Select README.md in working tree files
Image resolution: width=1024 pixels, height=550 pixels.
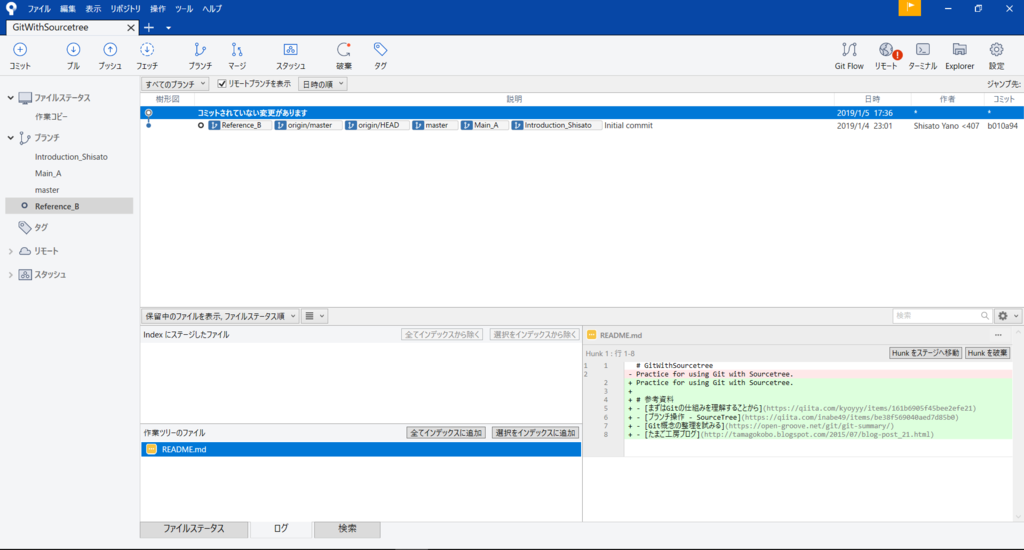[x=360, y=449]
